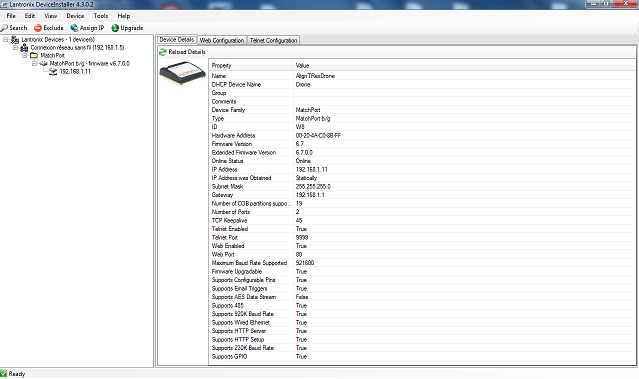This screenshot has height=379, width=639.
Task: Click the green Ready status icon
Action: (x=4, y=373)
